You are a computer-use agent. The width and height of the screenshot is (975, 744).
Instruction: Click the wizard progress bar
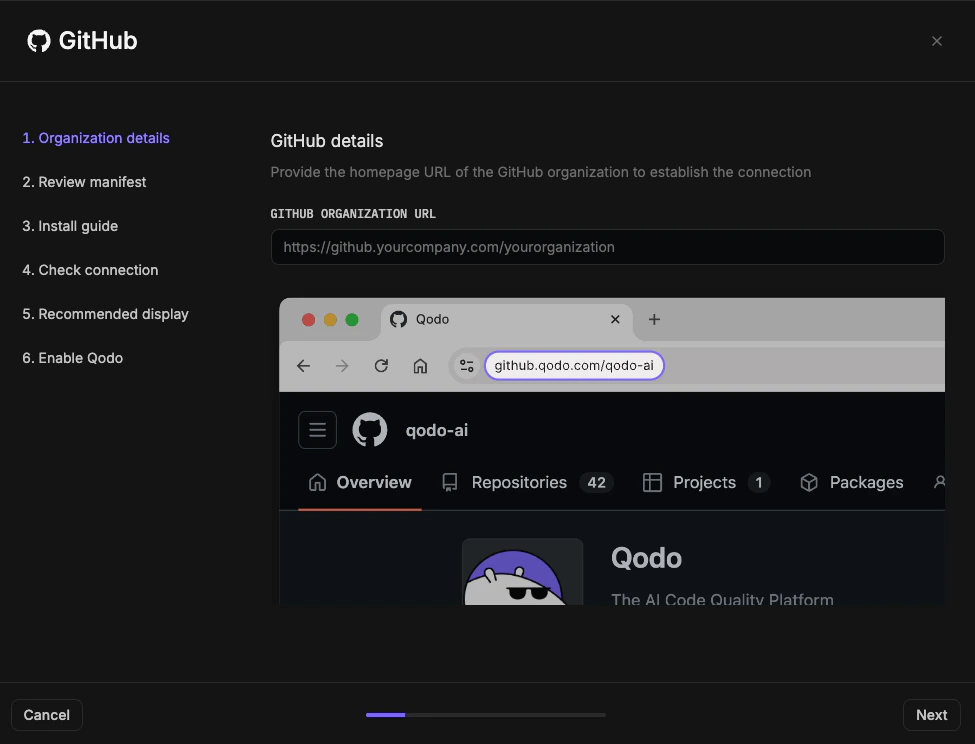pyautogui.click(x=485, y=715)
